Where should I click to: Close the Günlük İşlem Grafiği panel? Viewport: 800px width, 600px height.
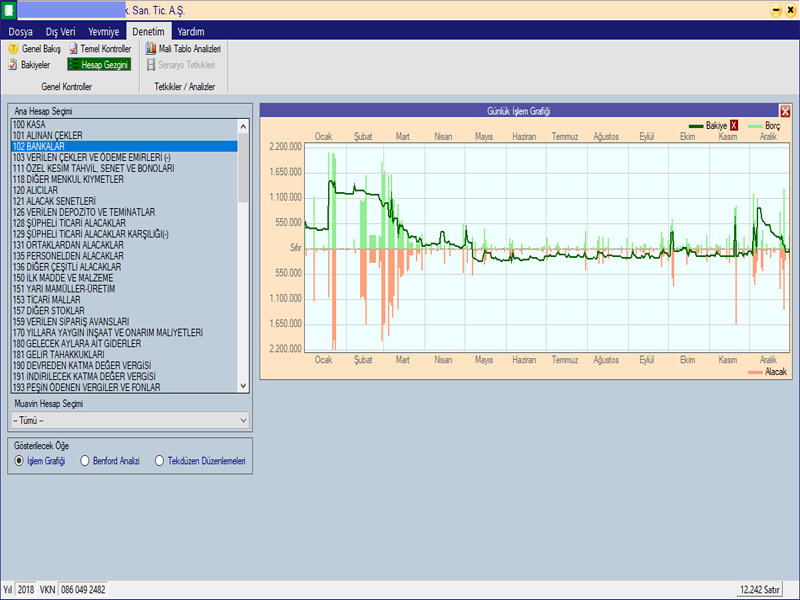click(785, 111)
